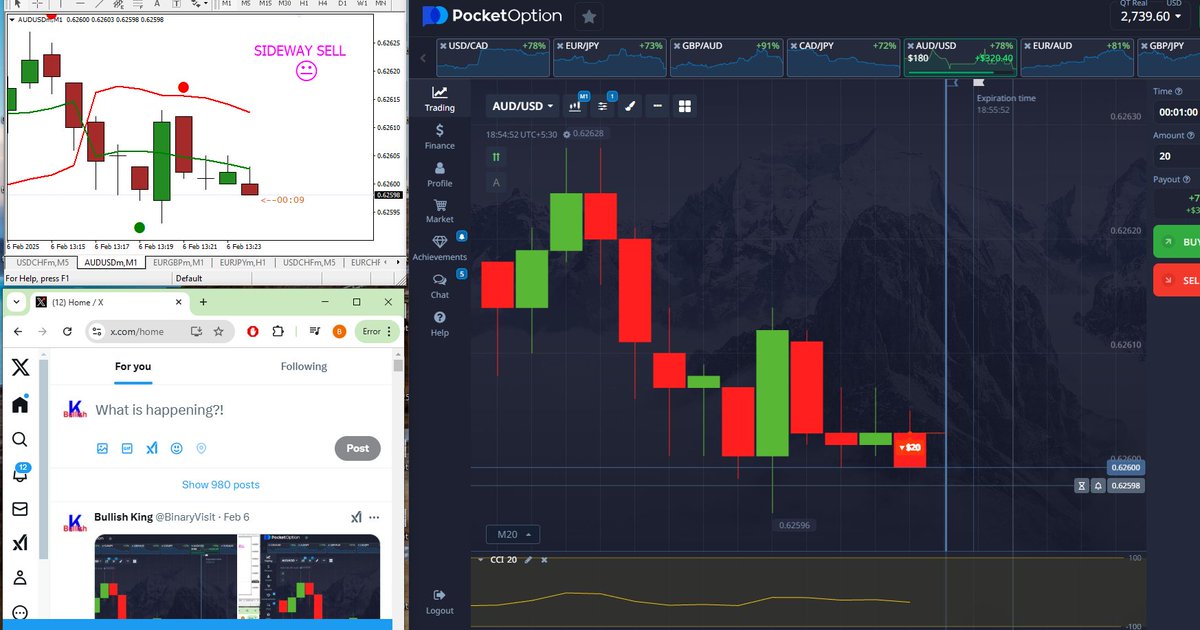Edit the CCI 20 indicator with pencil icon
The image size is (1200, 630).
pos(528,560)
